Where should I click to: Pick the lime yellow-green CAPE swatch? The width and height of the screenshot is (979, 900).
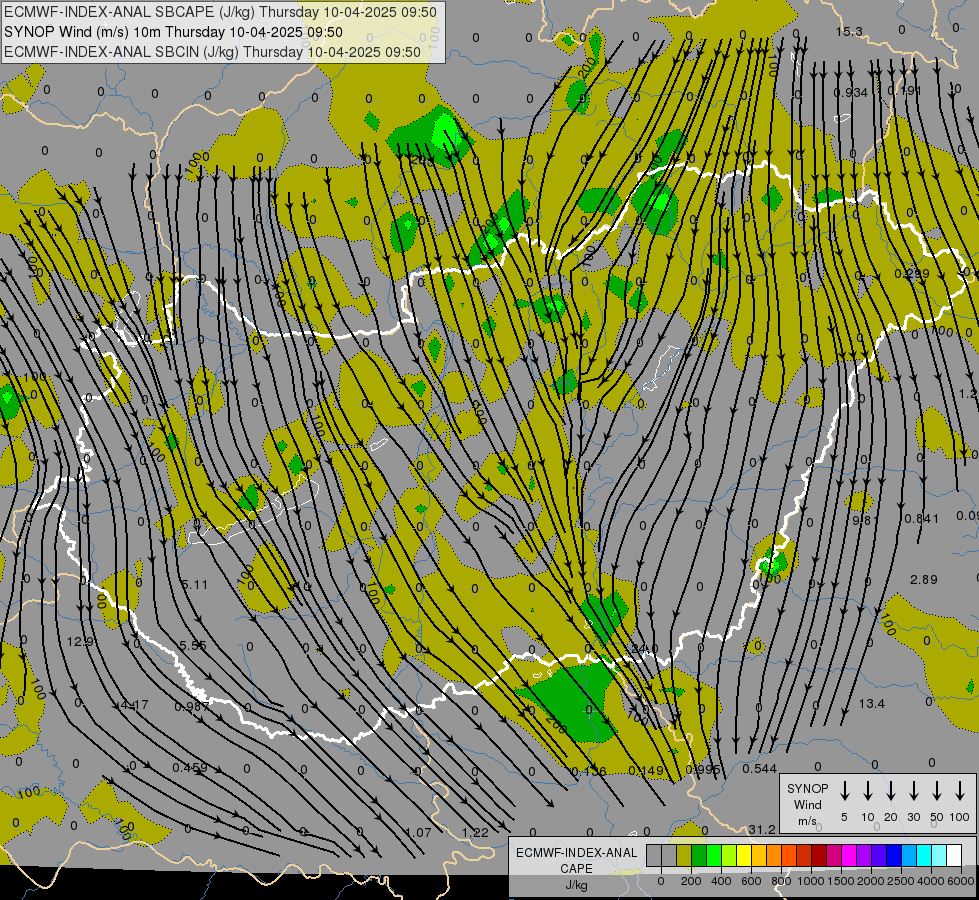point(729,856)
